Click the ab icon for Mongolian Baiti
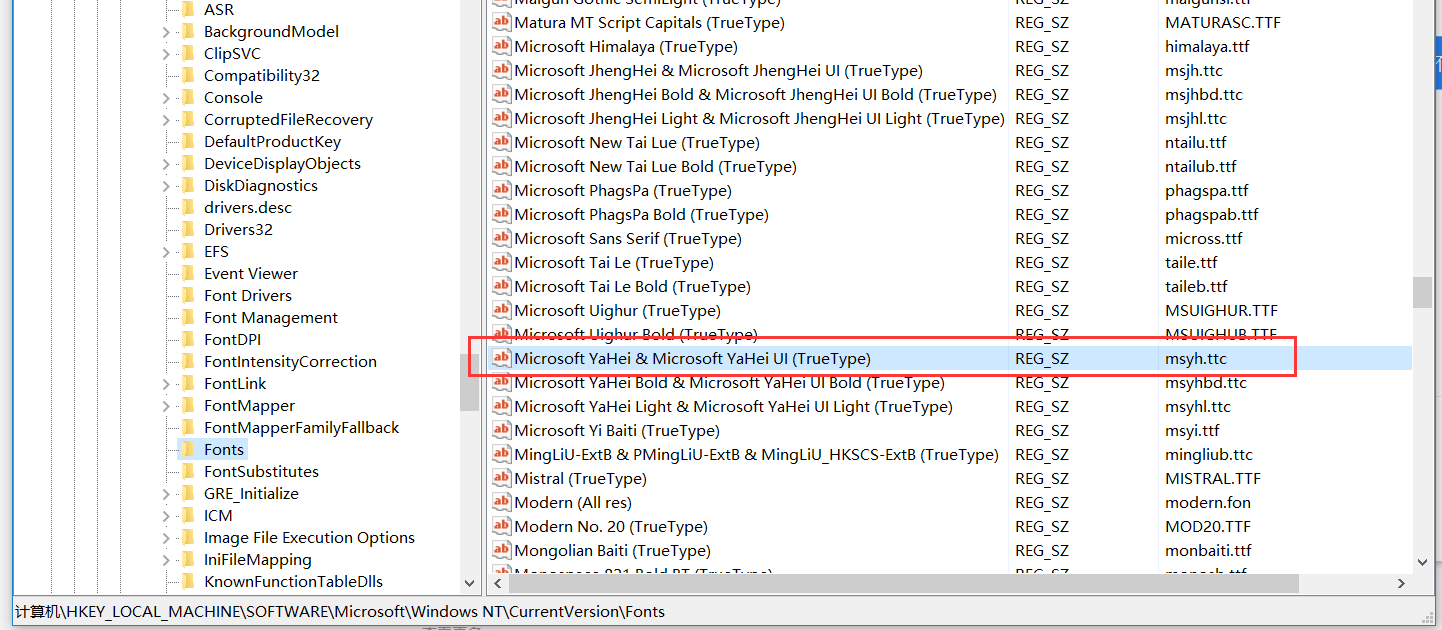 click(x=501, y=551)
